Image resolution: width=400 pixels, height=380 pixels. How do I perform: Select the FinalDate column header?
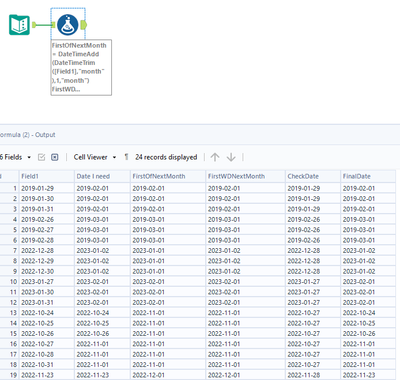point(368,176)
